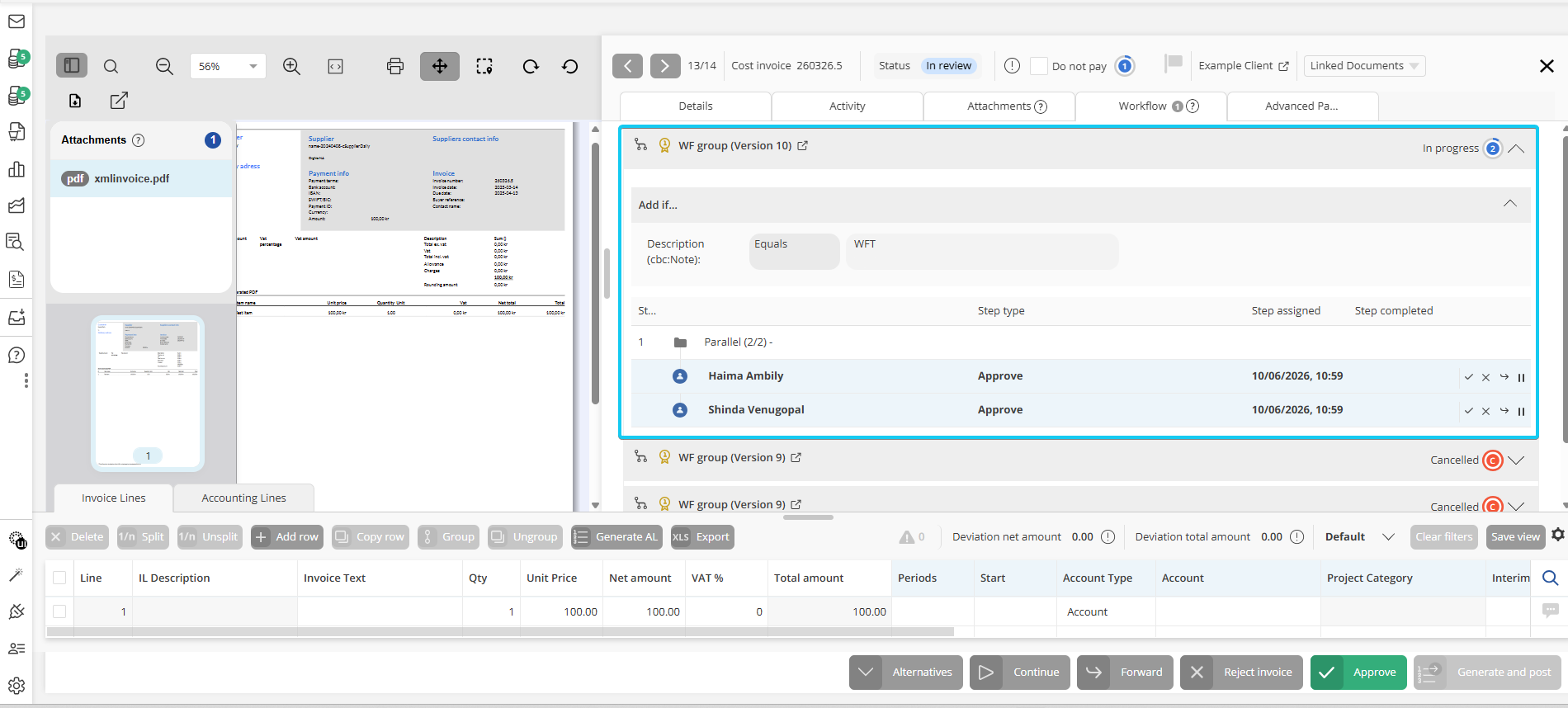Open settings gear in left sidebar
1568x708 pixels.
[x=17, y=686]
